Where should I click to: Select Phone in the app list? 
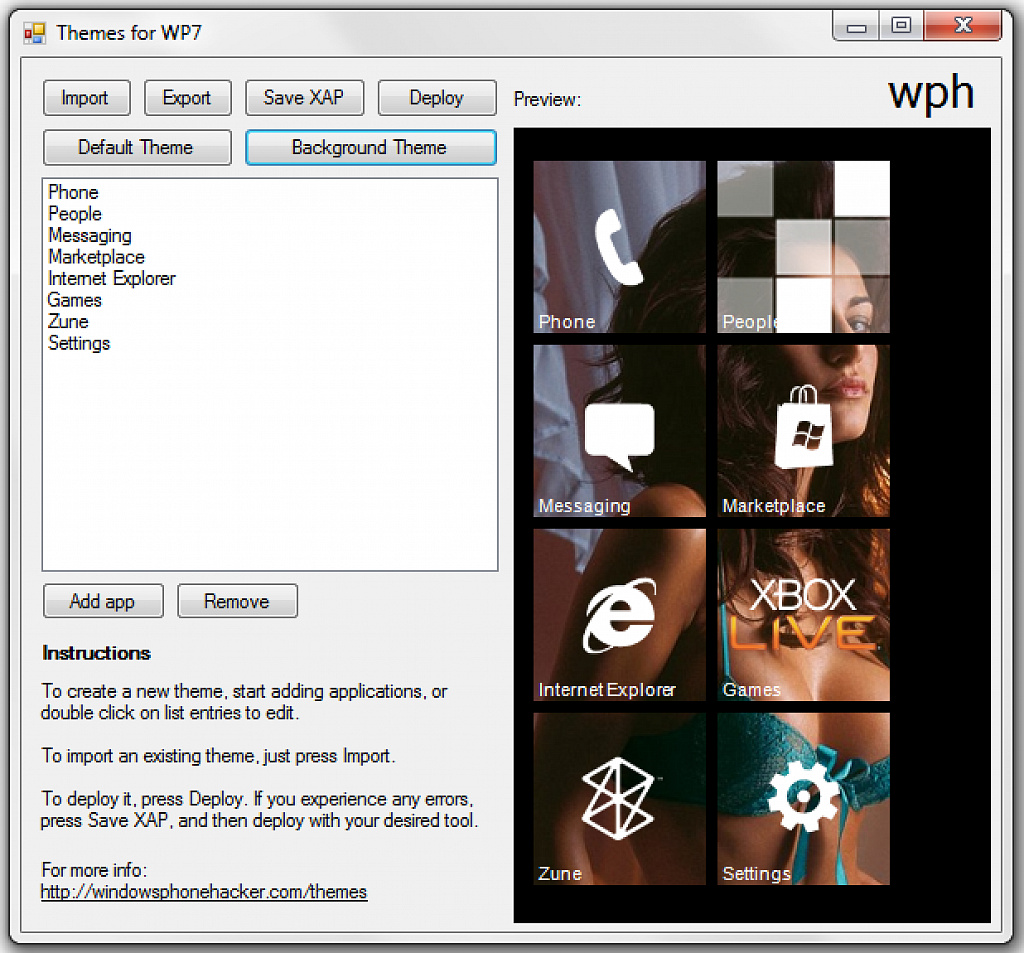[73, 193]
